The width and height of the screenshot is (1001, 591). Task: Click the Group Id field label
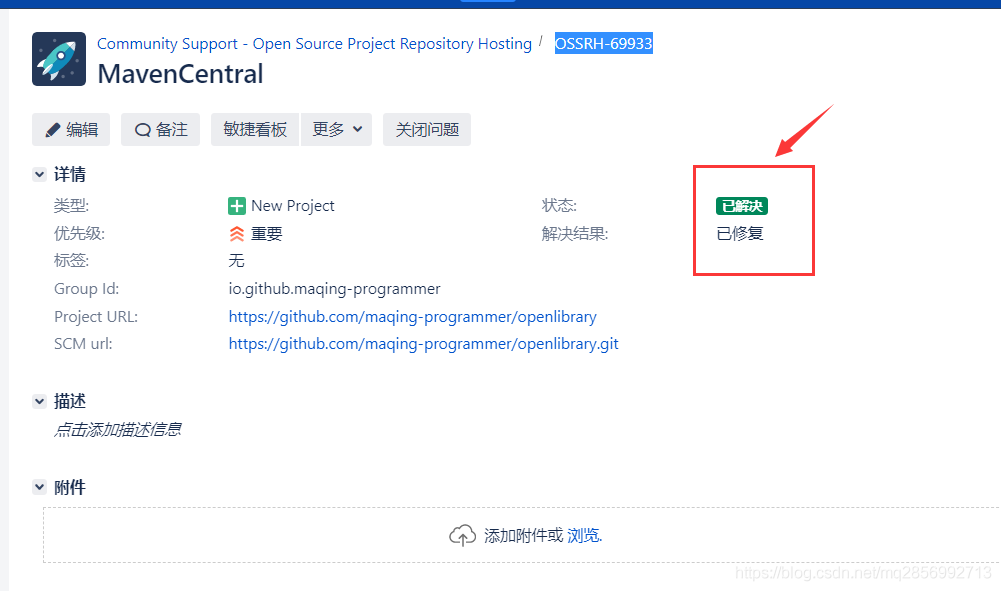tap(86, 289)
